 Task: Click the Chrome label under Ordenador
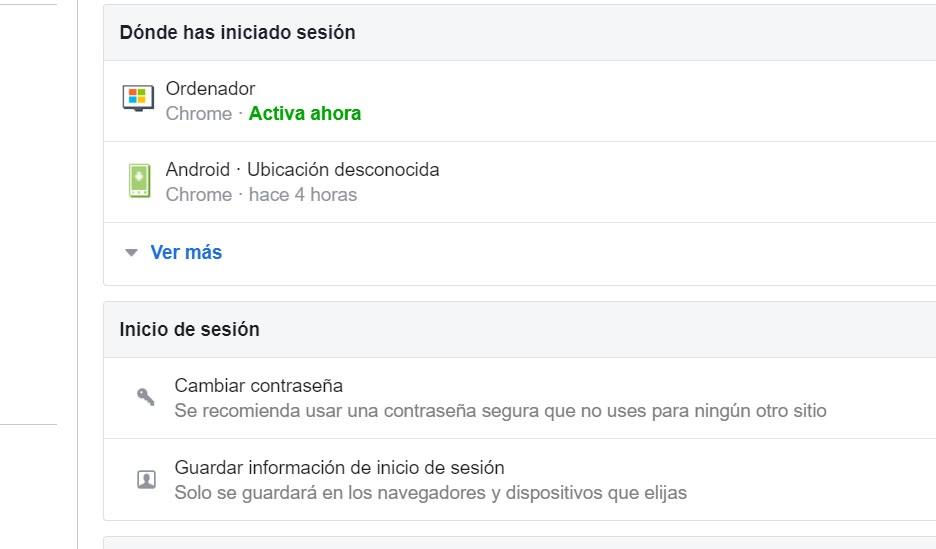pos(198,114)
